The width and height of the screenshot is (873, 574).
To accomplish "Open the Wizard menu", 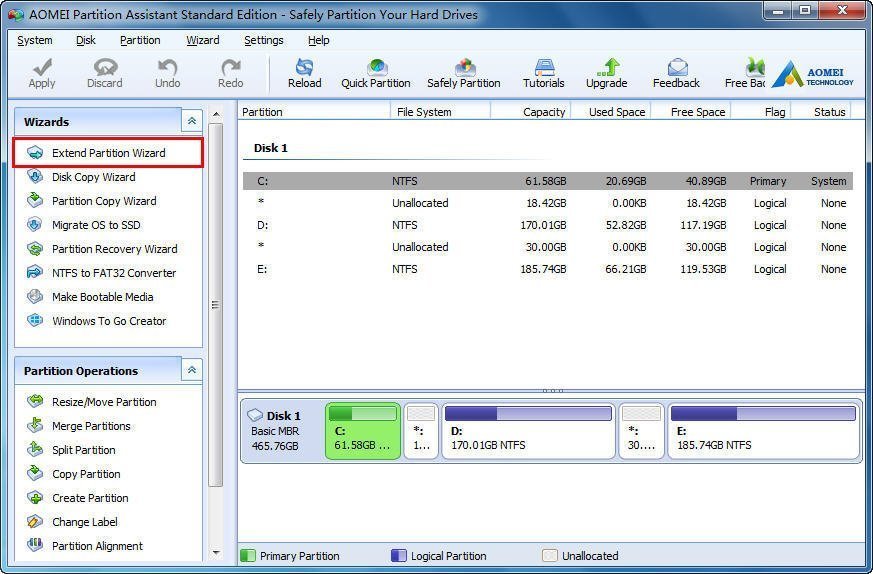I will click(203, 40).
